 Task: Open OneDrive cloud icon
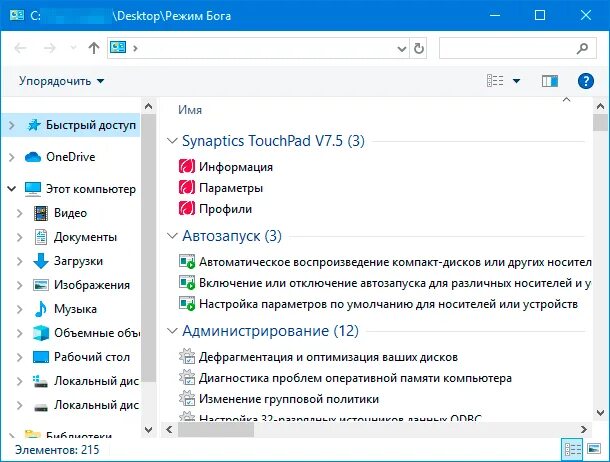pos(33,157)
